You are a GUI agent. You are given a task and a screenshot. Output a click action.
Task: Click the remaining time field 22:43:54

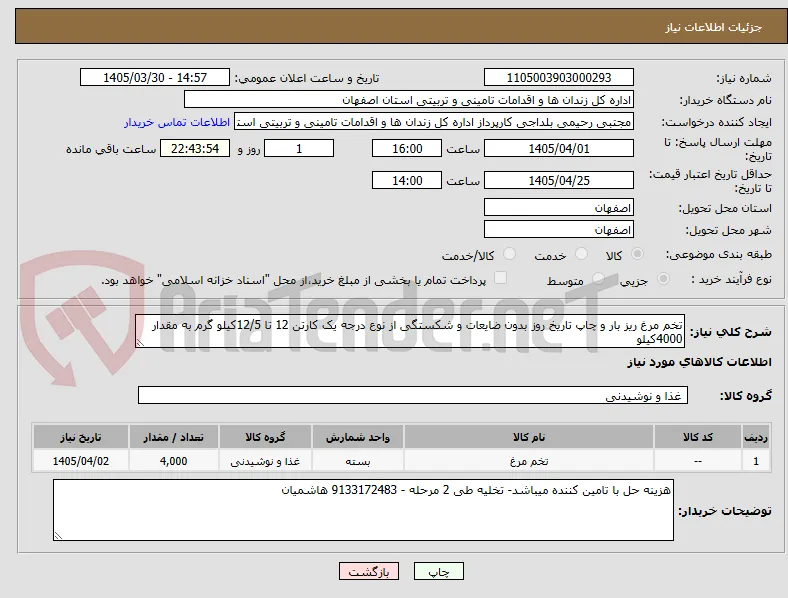tap(195, 148)
